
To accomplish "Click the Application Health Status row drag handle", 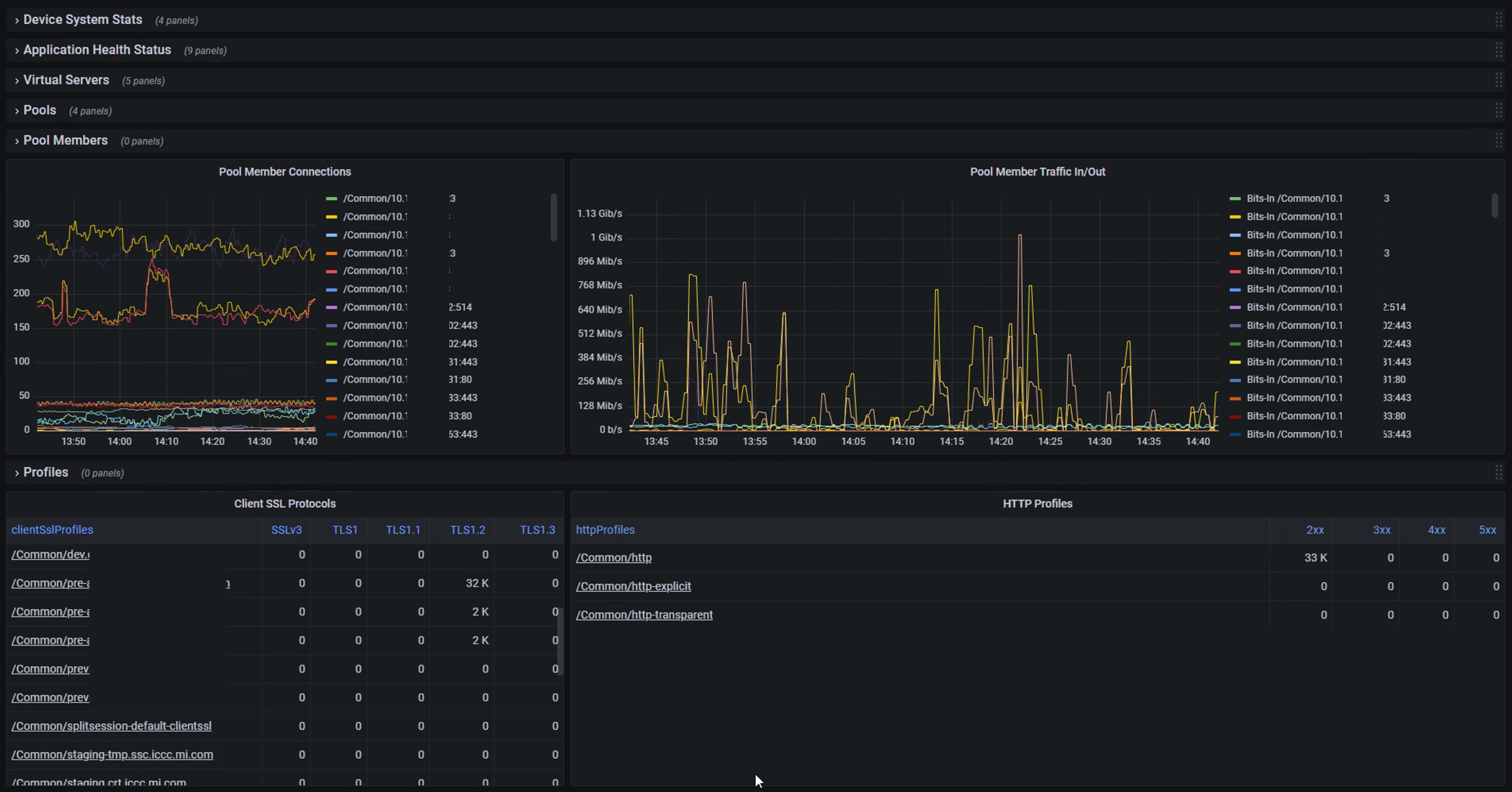I will point(1498,50).
